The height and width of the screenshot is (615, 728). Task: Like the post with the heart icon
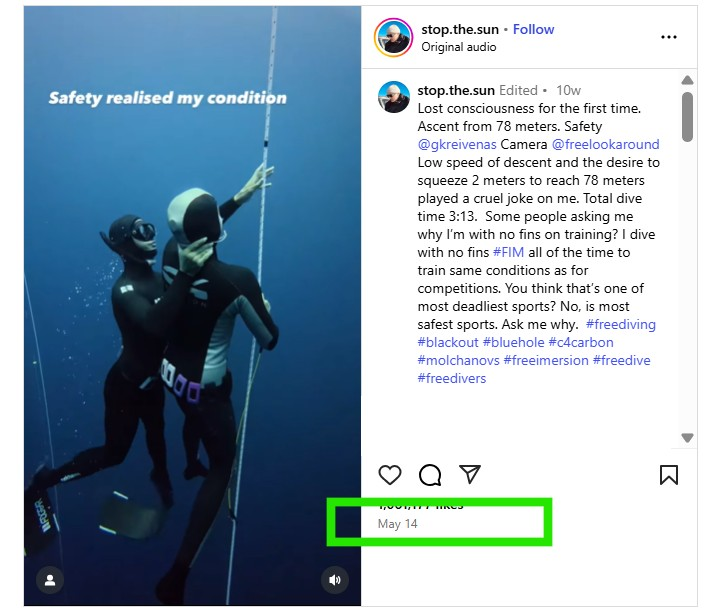(x=390, y=475)
